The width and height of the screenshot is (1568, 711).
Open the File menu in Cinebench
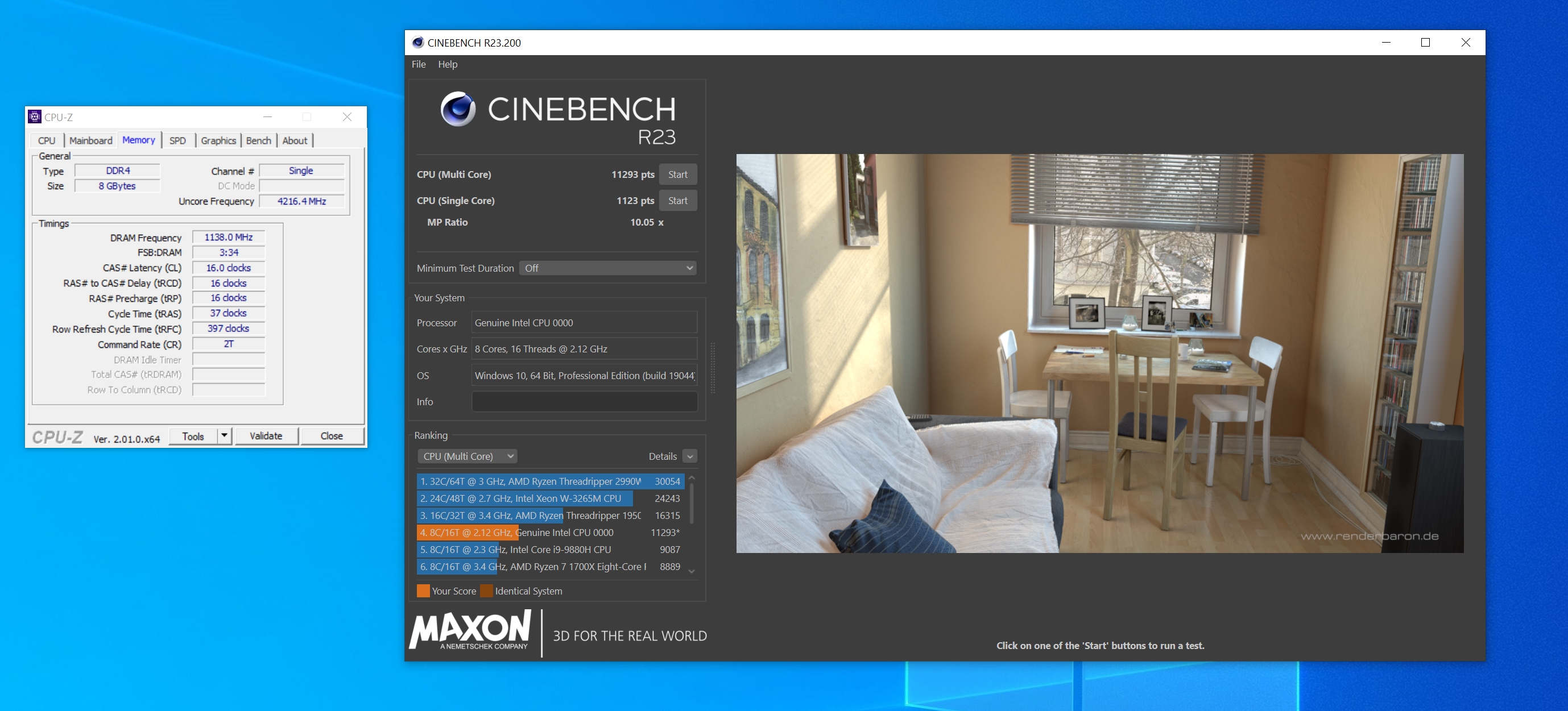[418, 64]
